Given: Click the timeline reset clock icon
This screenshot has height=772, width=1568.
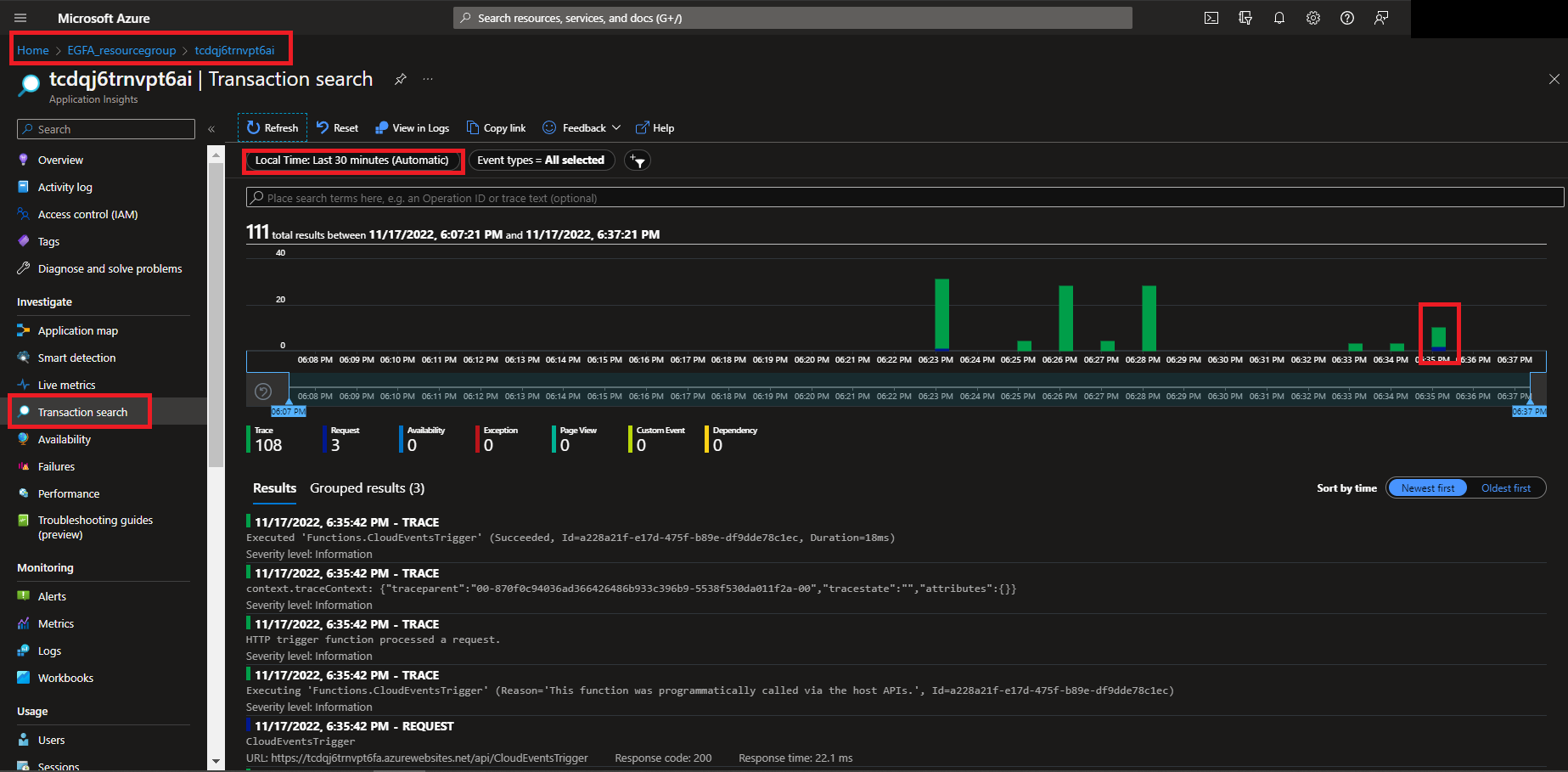Looking at the screenshot, I should tap(263, 392).
